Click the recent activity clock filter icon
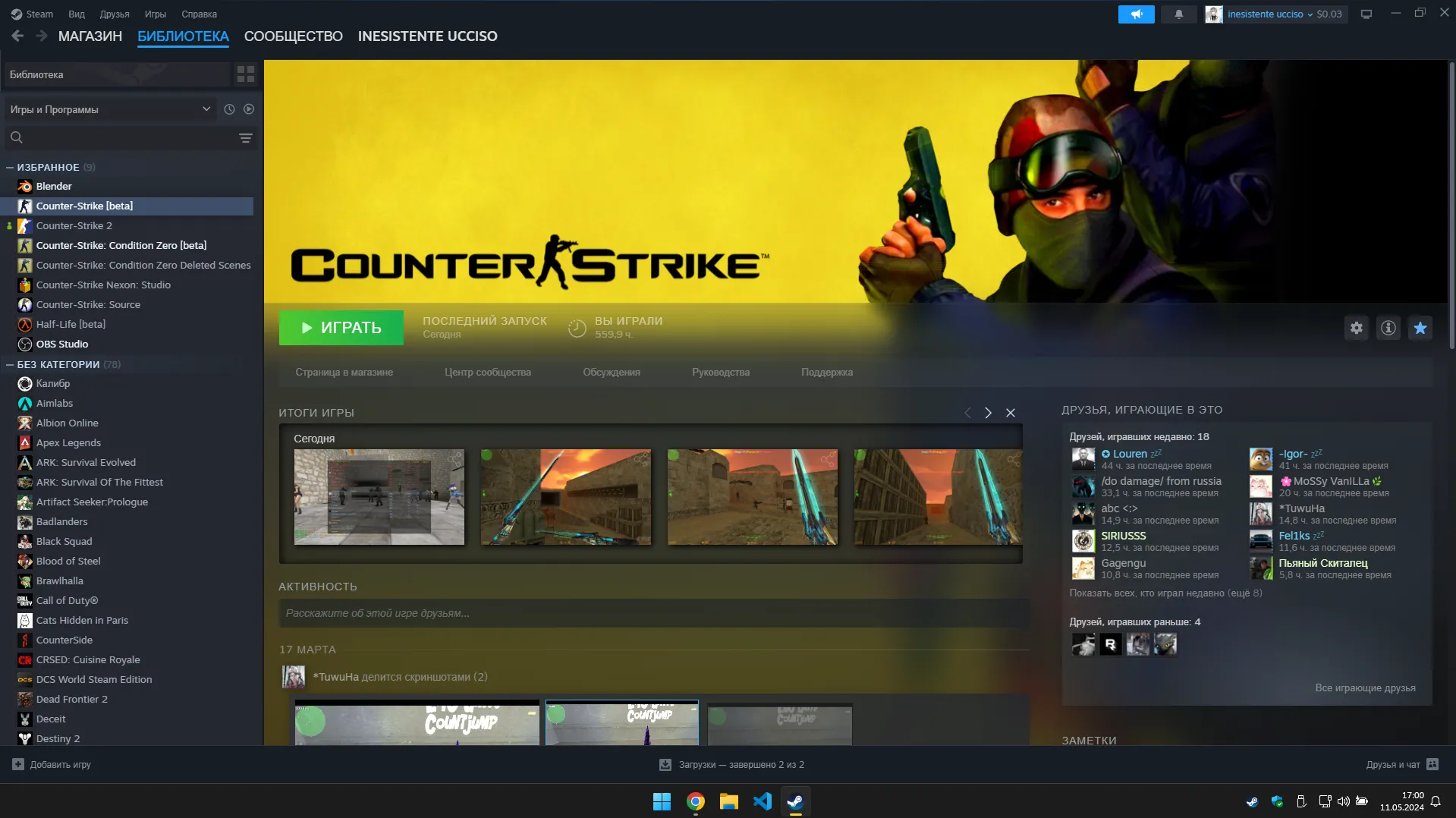Screen dimensions: 1456x818 pyautogui.click(x=229, y=109)
